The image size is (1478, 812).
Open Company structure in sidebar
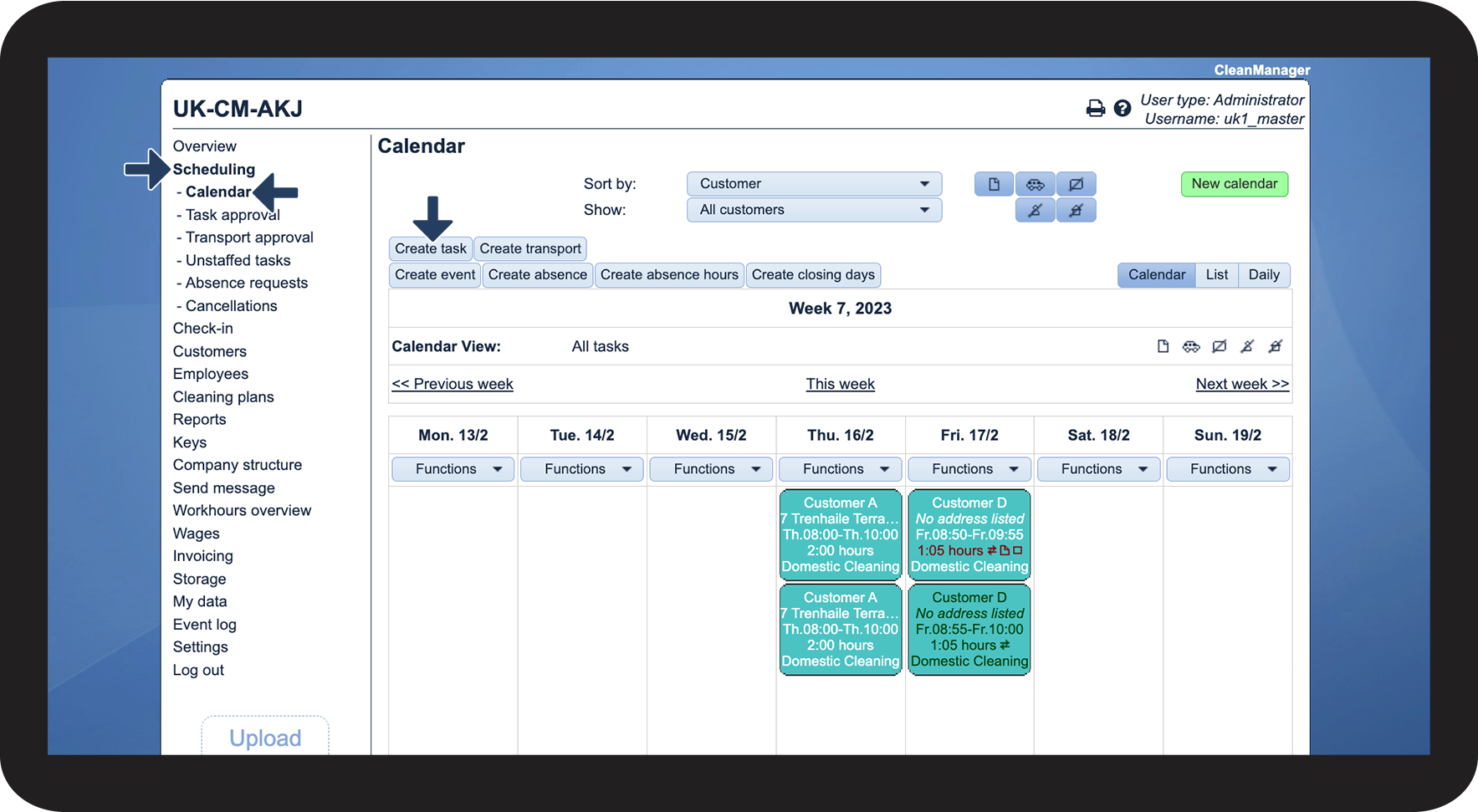238,465
